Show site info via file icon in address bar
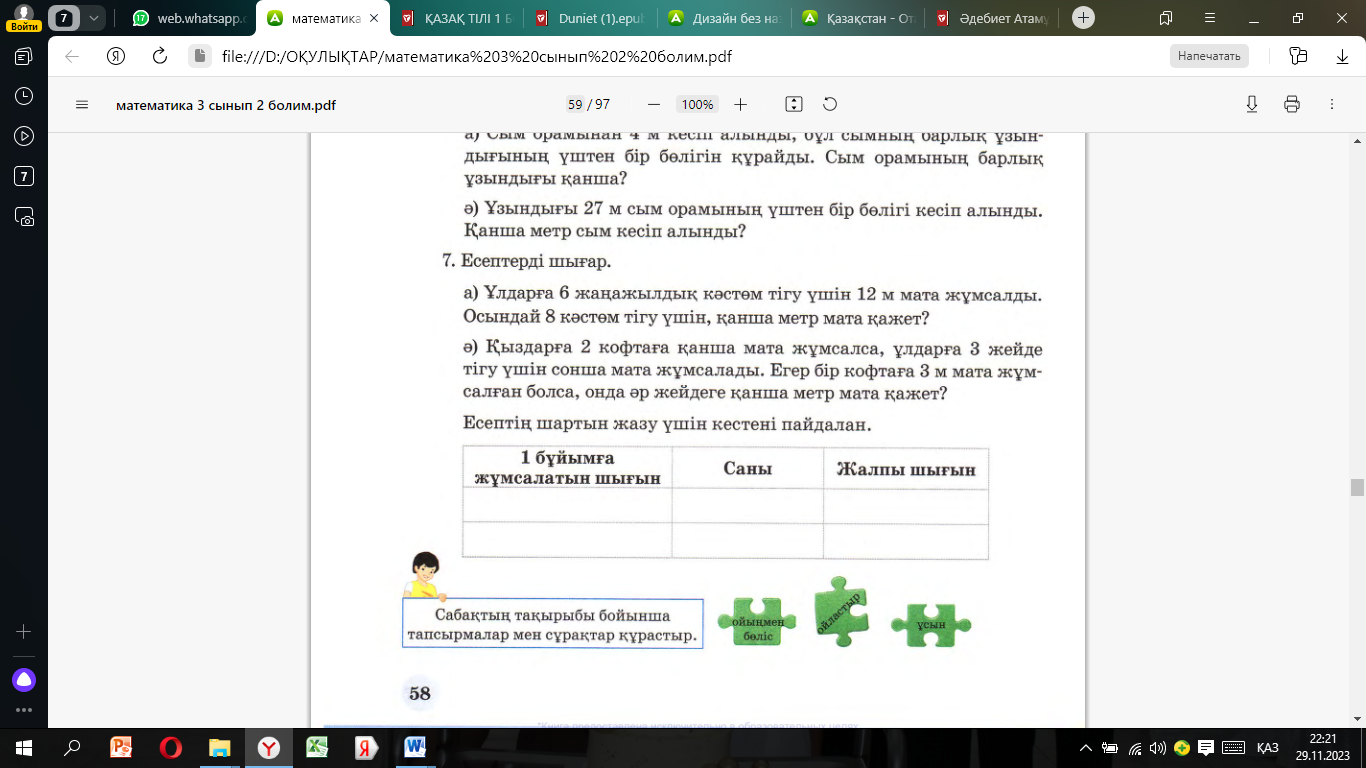 point(198,56)
